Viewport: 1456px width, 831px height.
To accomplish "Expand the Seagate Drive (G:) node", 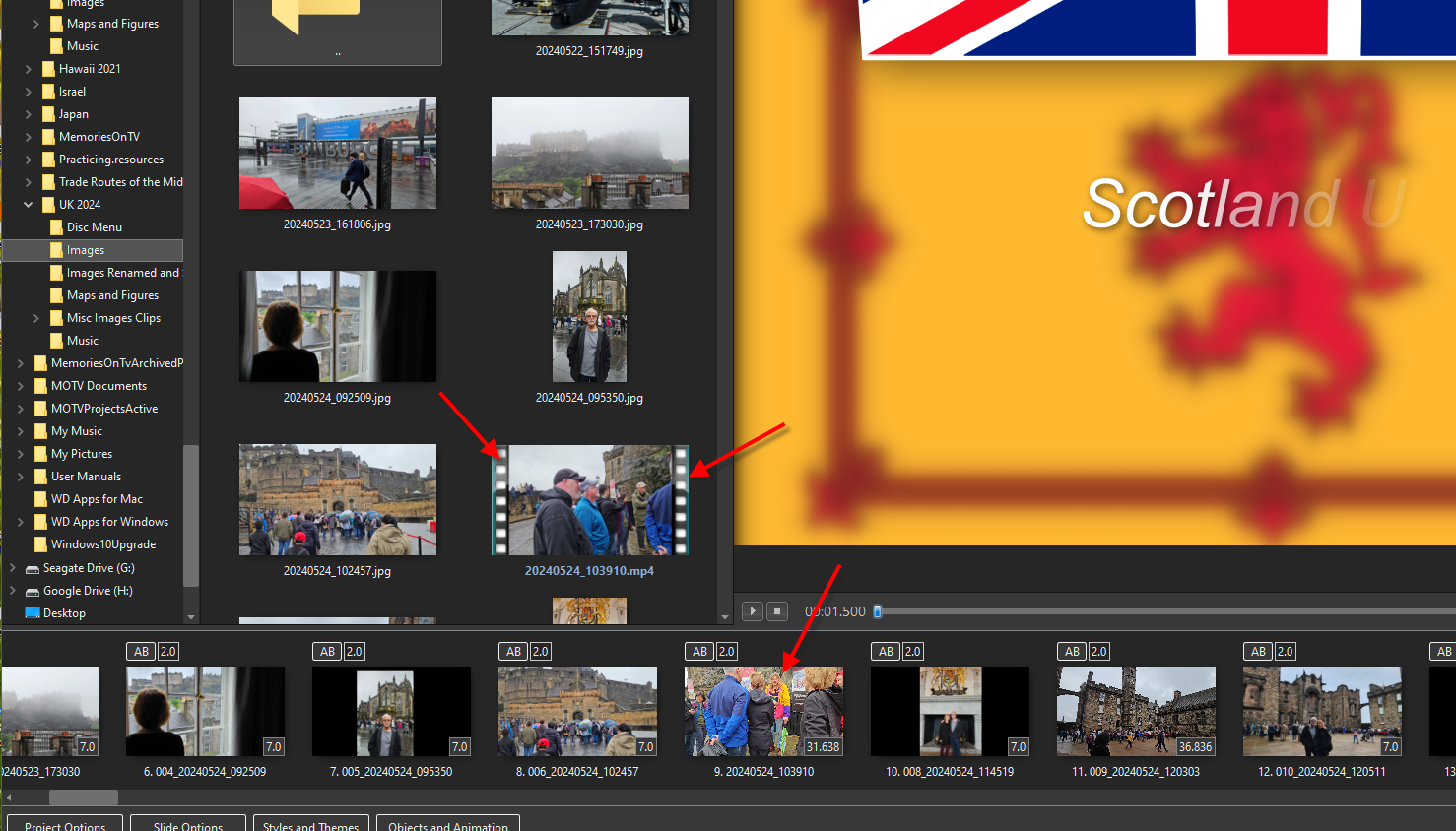I will coord(13,568).
